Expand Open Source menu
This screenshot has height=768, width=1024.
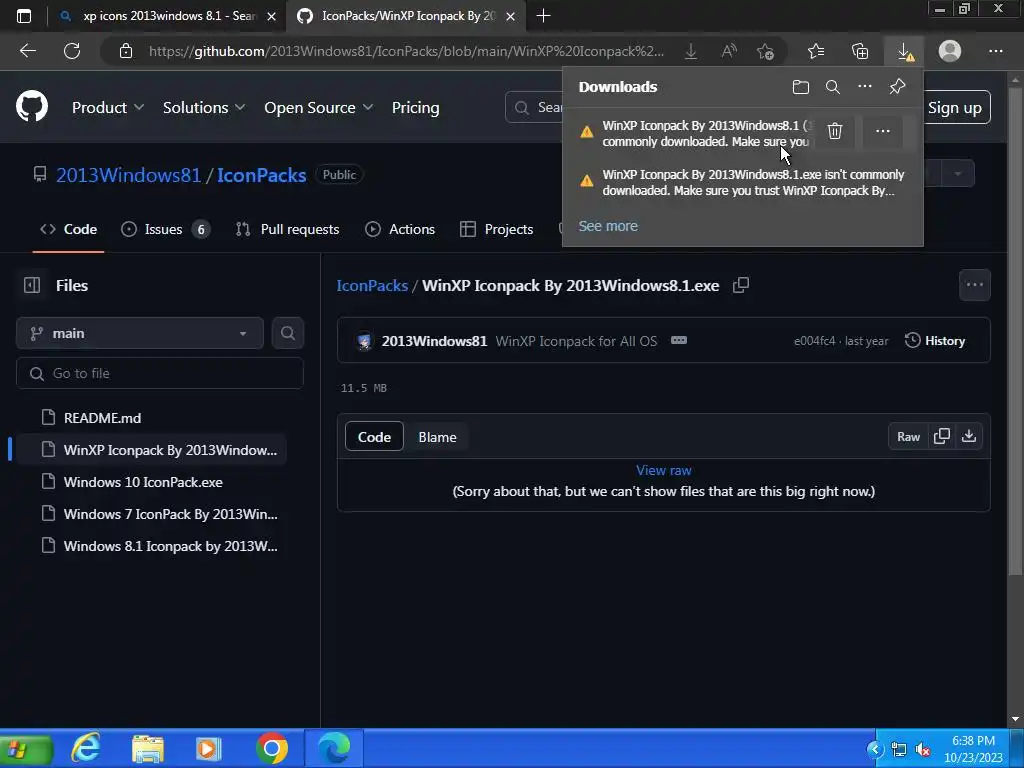click(x=318, y=108)
